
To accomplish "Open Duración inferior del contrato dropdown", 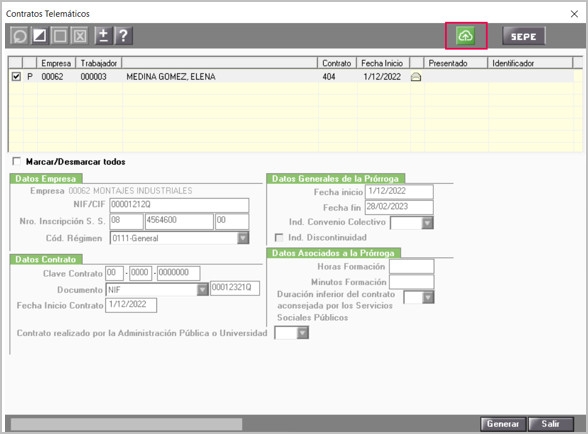I will point(428,297).
